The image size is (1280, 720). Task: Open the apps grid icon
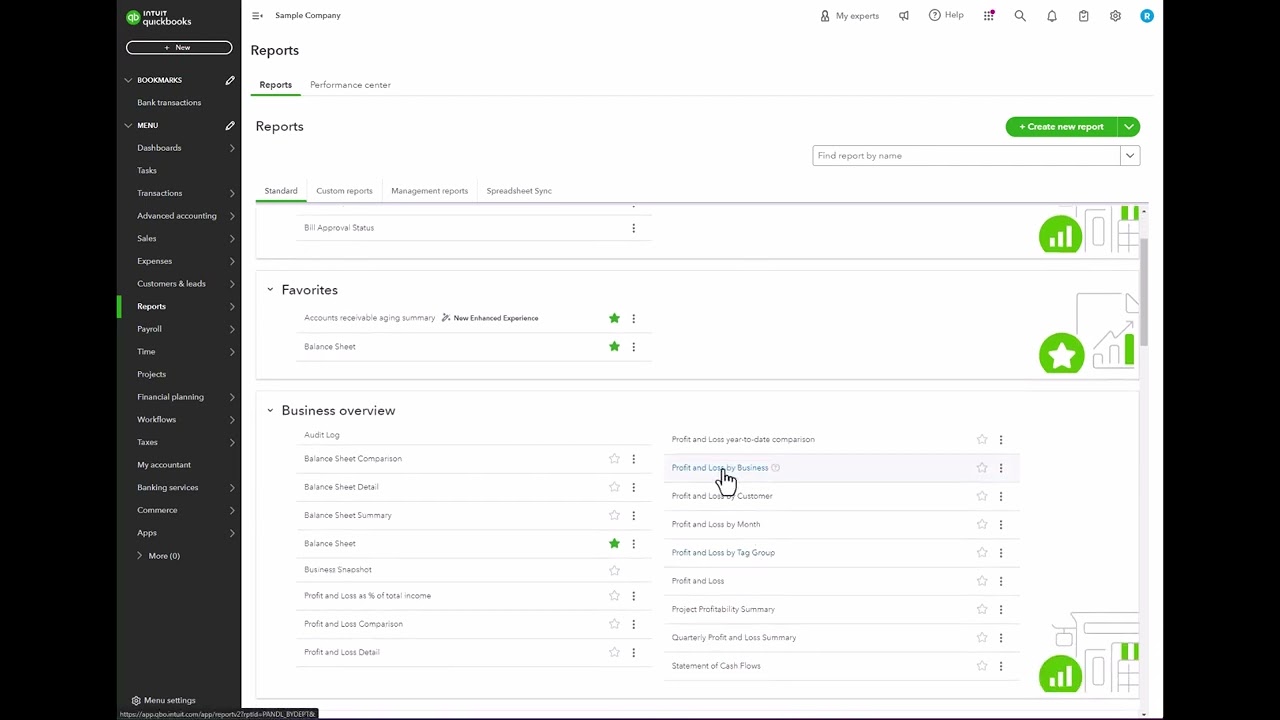[989, 16]
